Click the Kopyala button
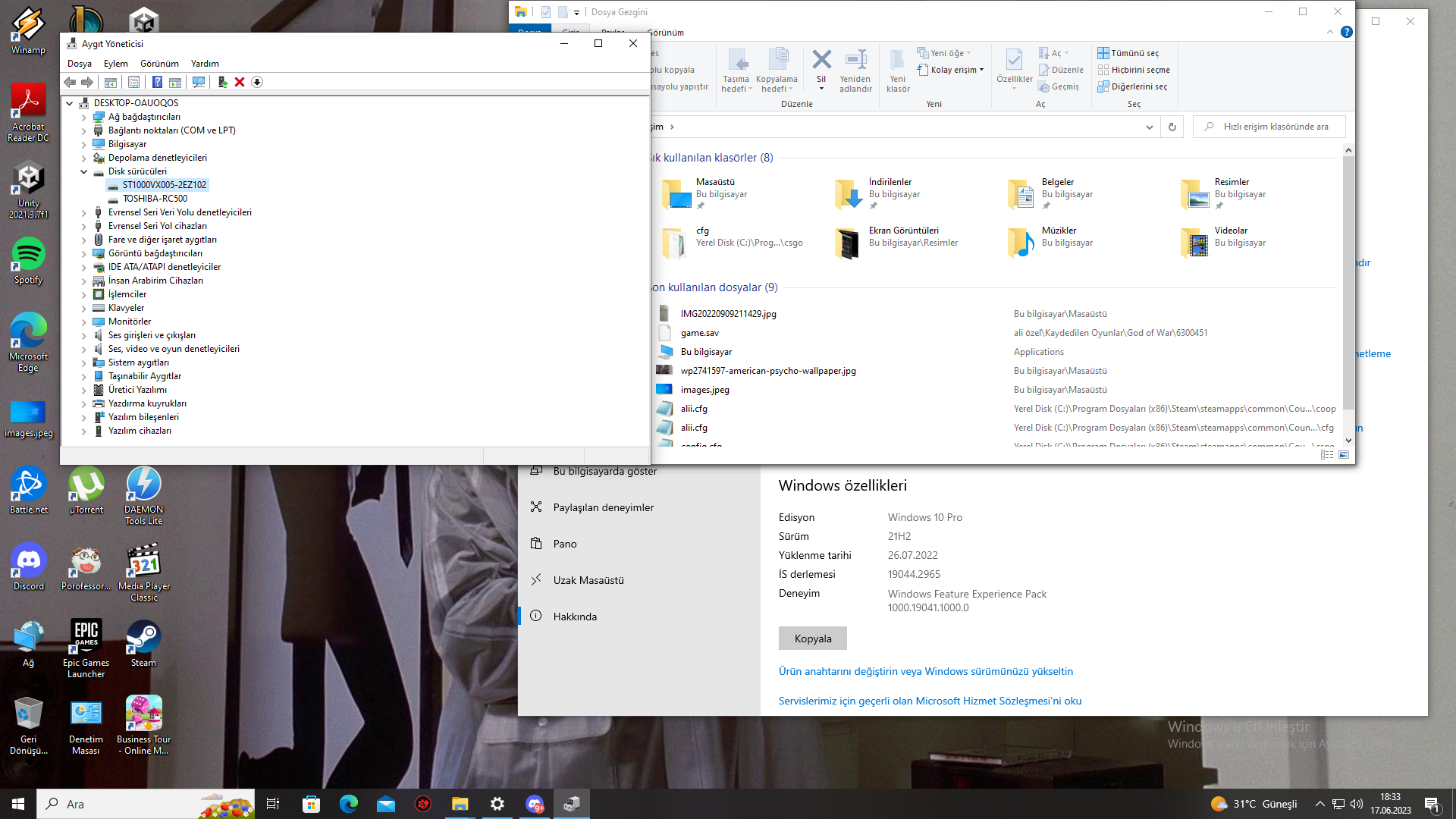The image size is (1456, 819). coord(812,639)
